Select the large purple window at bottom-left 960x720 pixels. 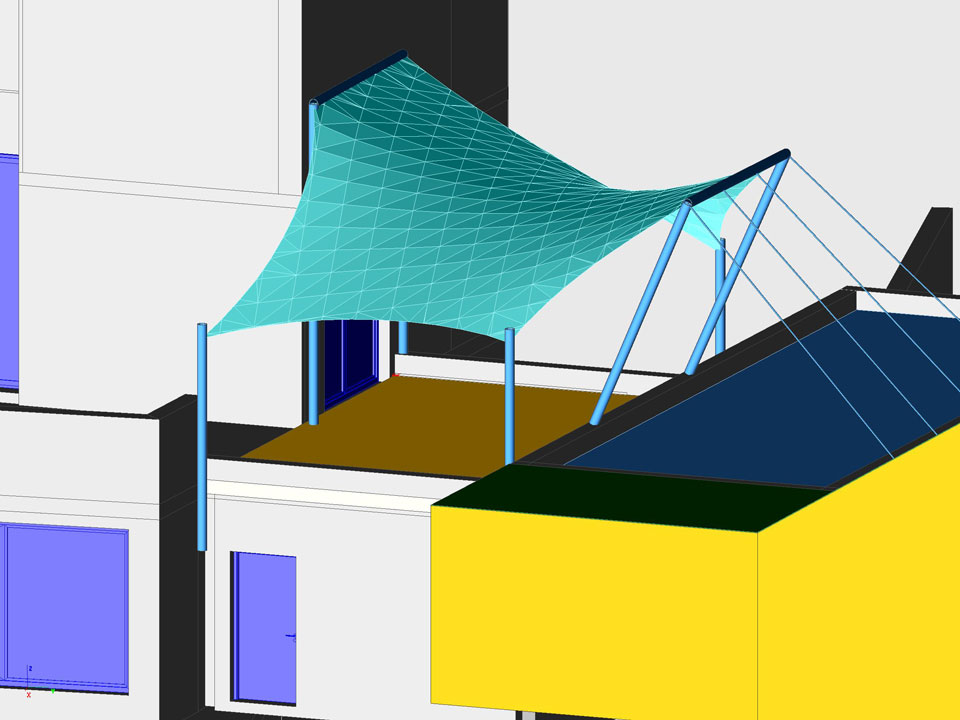tap(66, 605)
